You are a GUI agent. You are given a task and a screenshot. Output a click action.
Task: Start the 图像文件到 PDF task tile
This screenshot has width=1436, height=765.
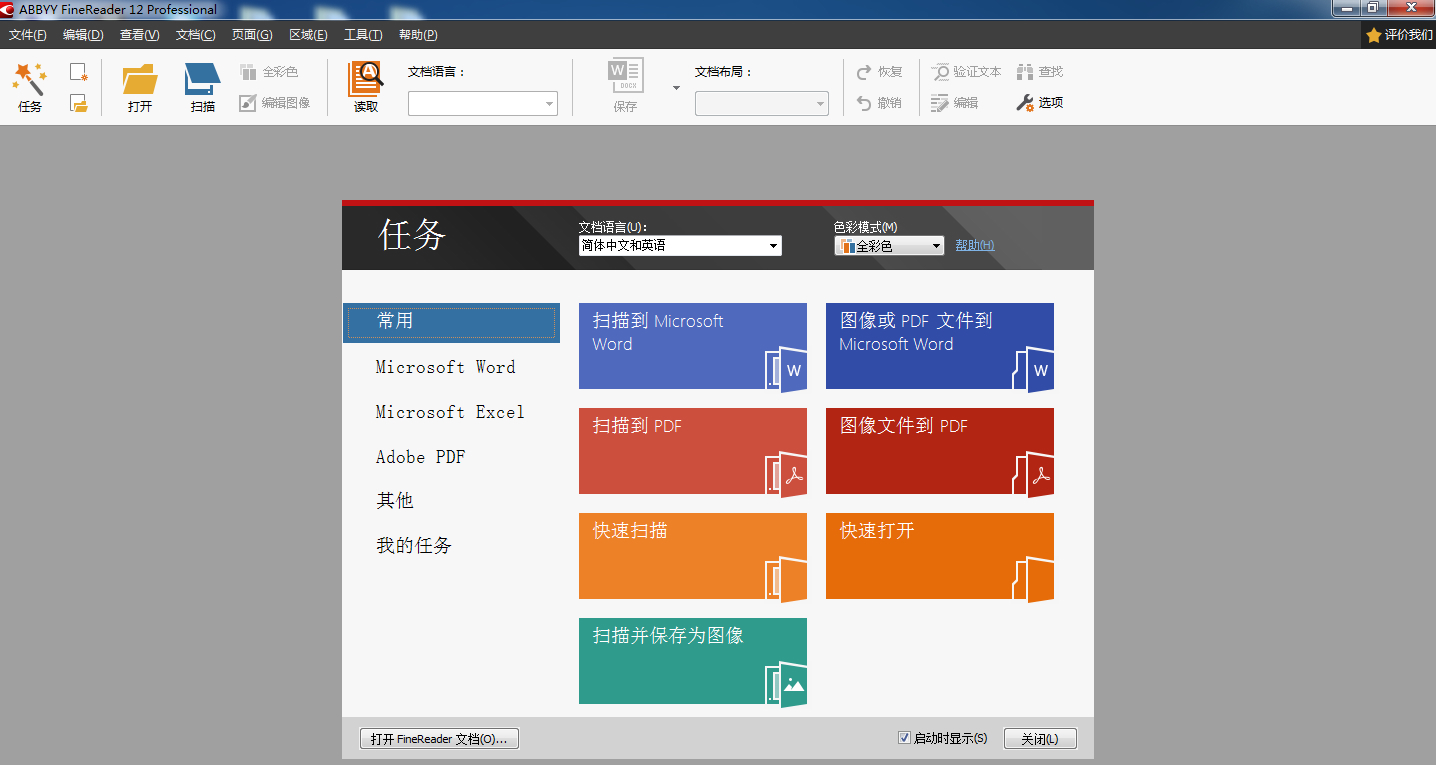[x=940, y=451]
